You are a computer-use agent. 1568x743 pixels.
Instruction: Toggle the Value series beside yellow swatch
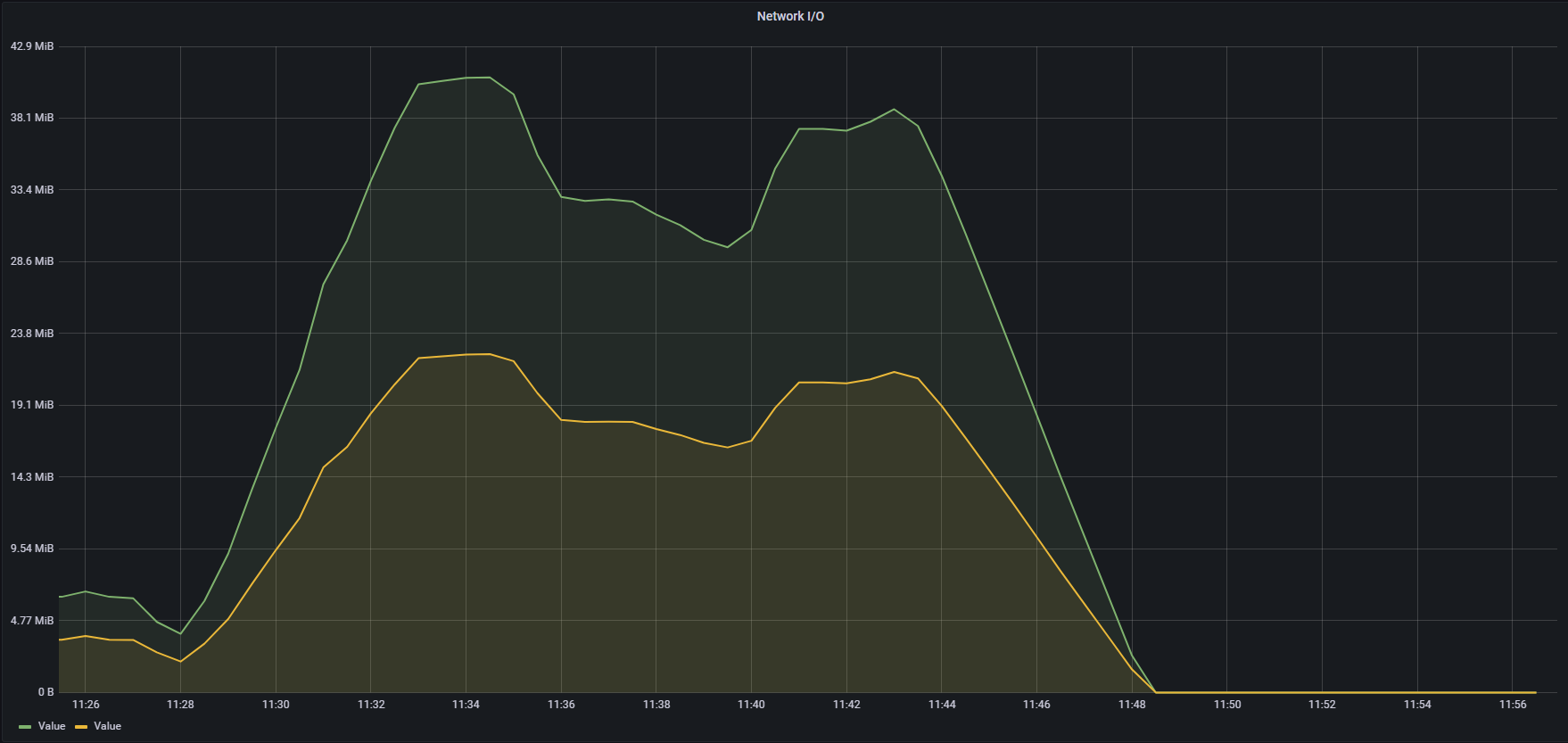[x=108, y=726]
